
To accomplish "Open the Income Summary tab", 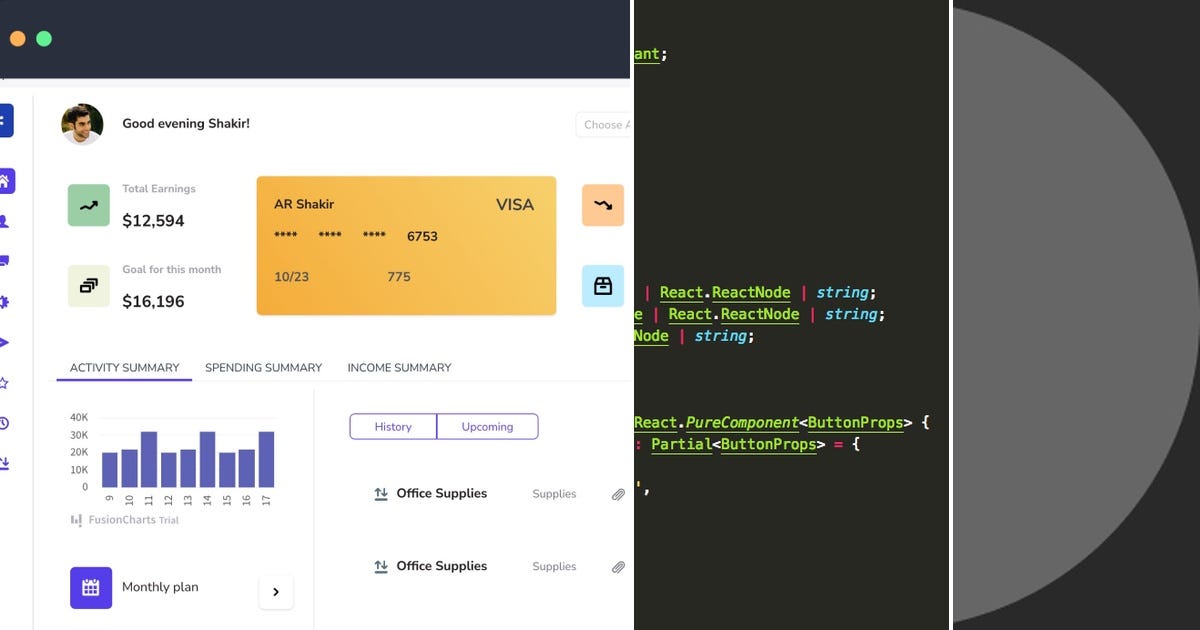I will (399, 367).
